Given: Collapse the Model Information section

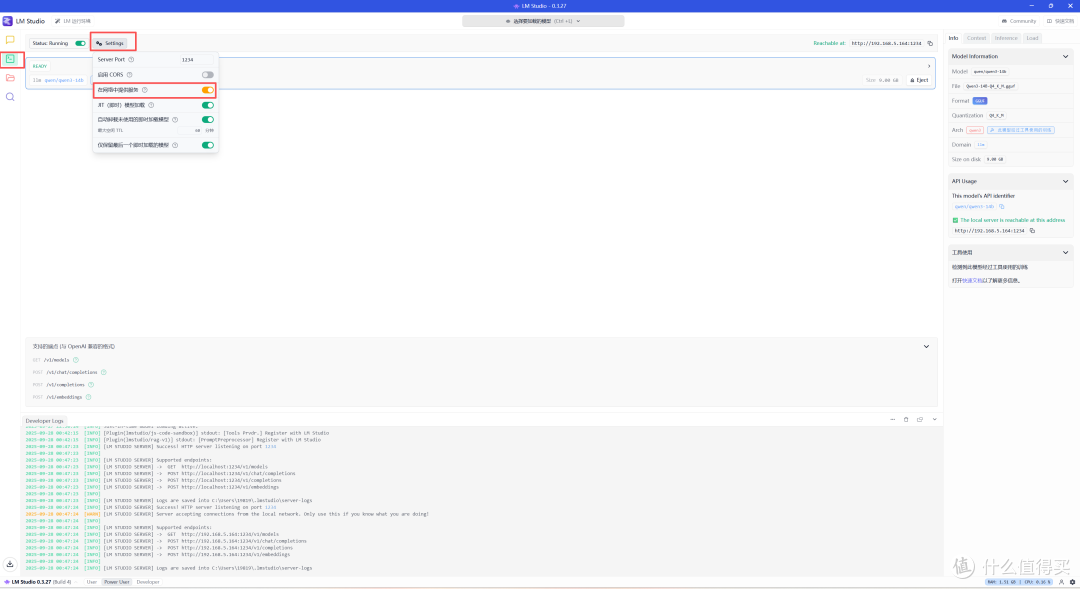Looking at the screenshot, I should [1066, 56].
